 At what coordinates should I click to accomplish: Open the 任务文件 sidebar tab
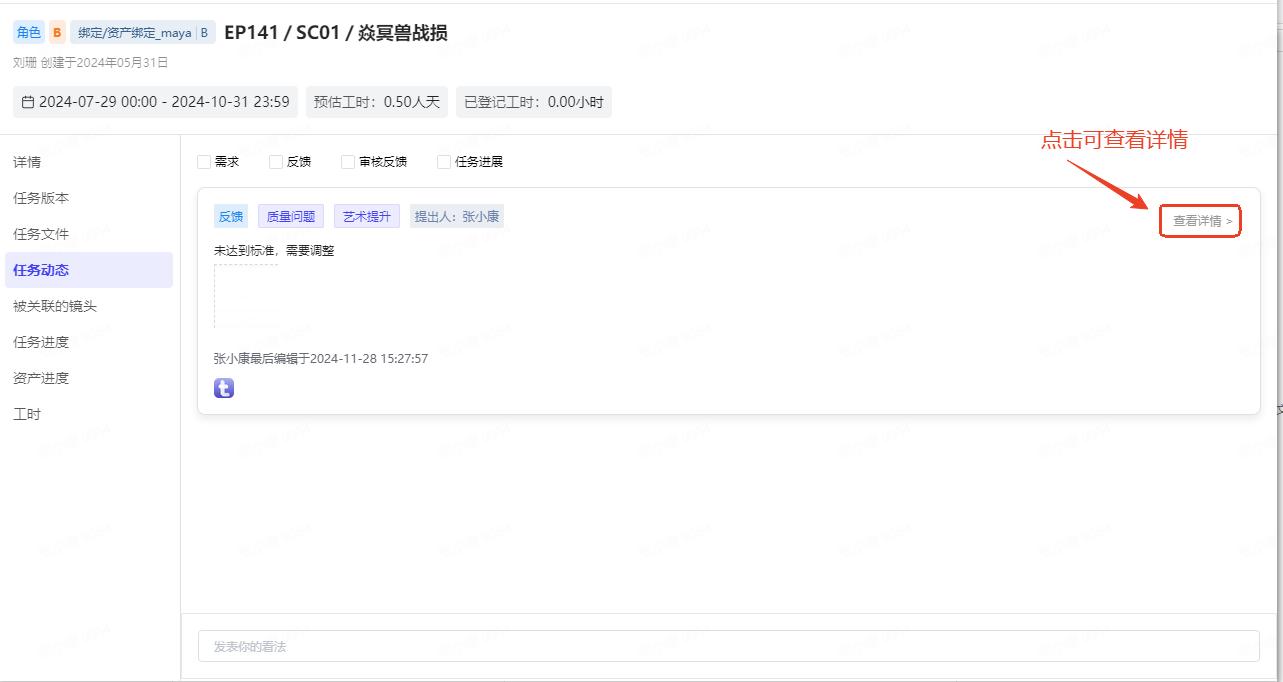(41, 234)
